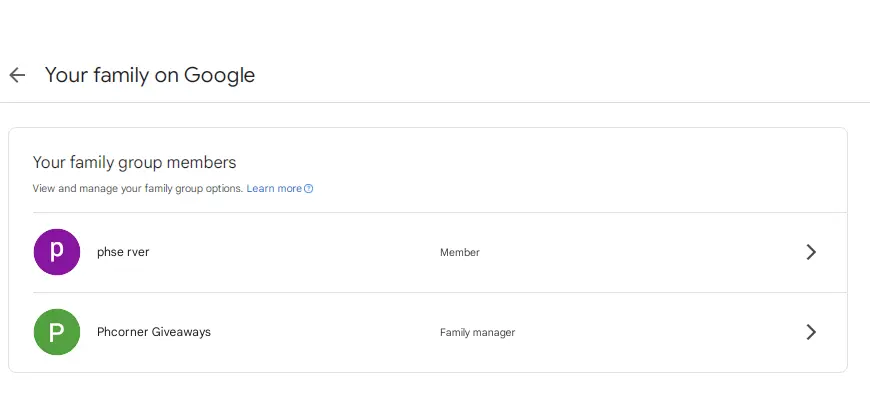Click the divider line between the two member rows
This screenshot has height=397, width=870.
[x=439, y=292]
